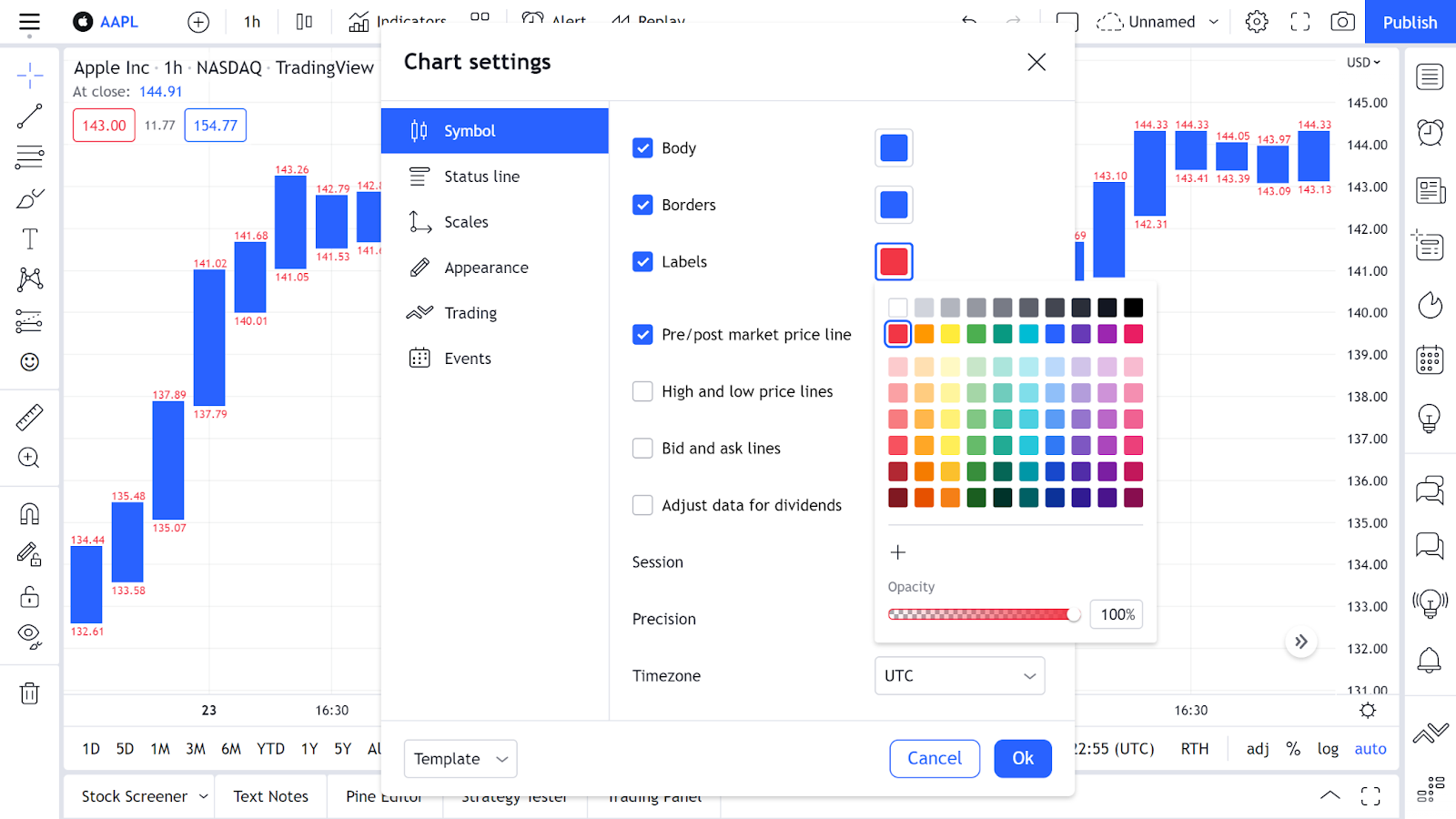Disable Pre/post market price line
This screenshot has width=1456, height=819.
pos(642,335)
